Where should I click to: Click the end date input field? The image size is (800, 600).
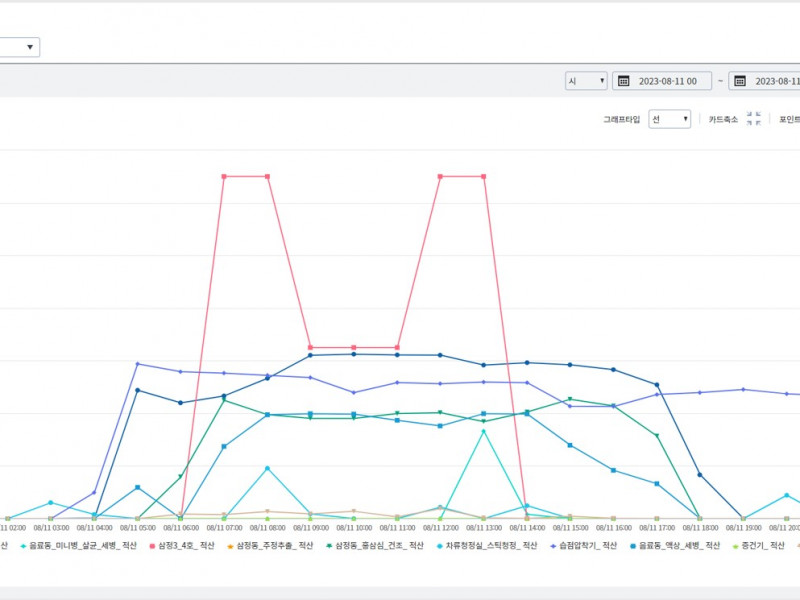click(776, 81)
